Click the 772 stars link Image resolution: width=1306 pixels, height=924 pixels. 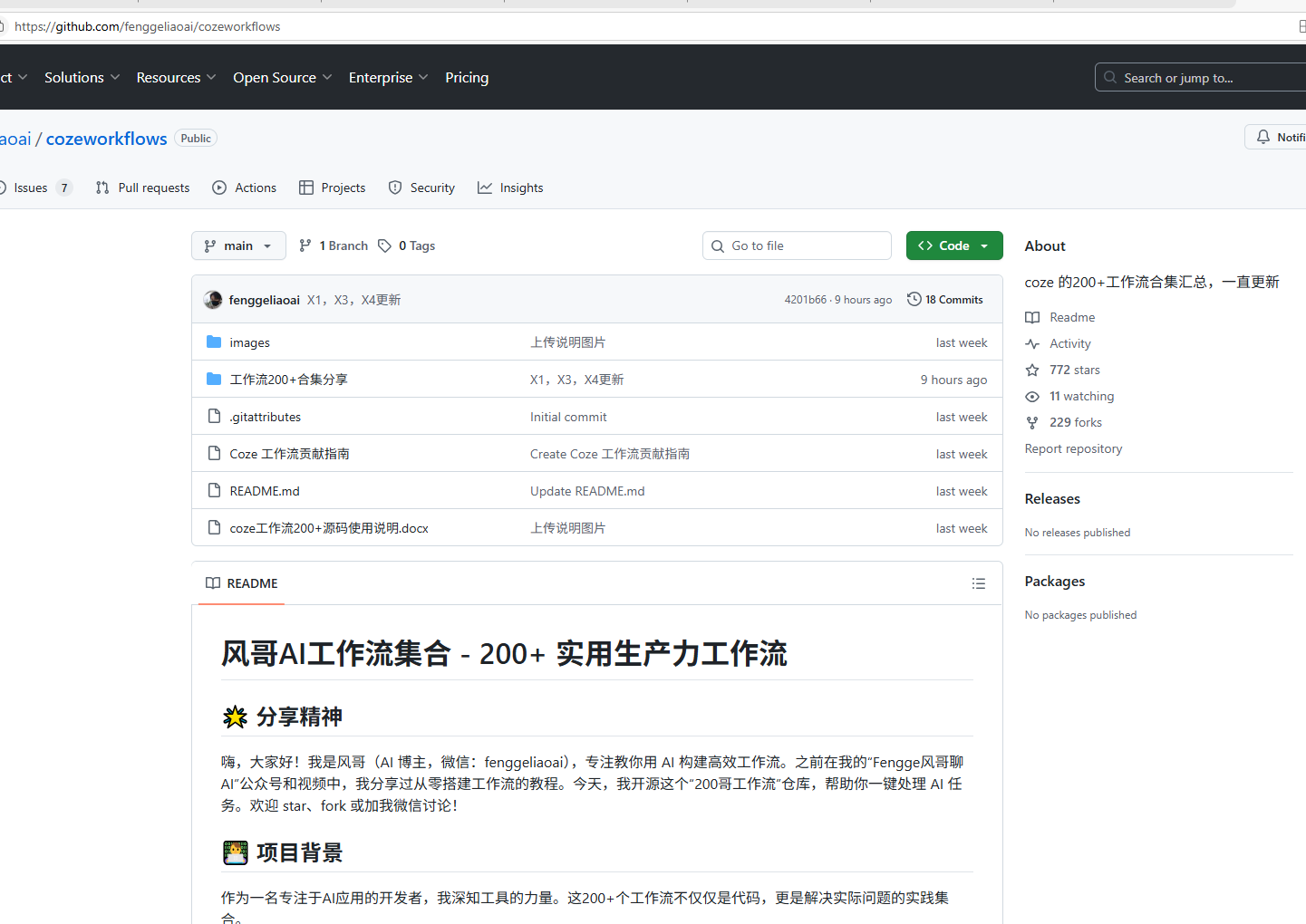click(x=1074, y=370)
